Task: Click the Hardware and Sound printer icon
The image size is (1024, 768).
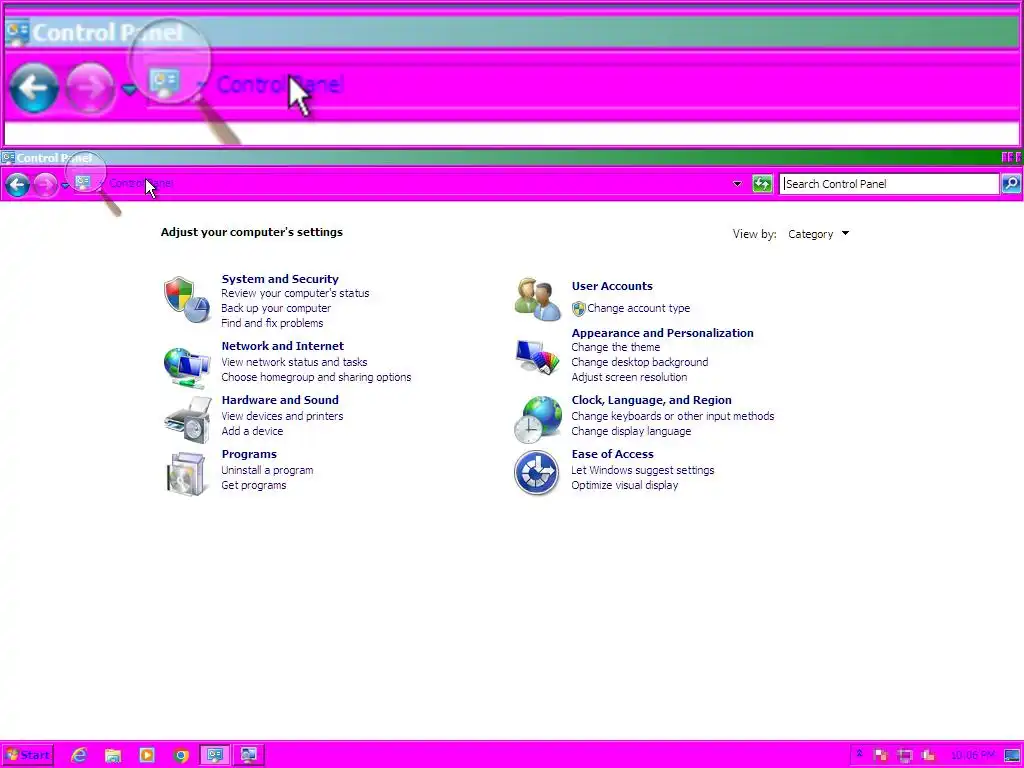Action: (187, 420)
